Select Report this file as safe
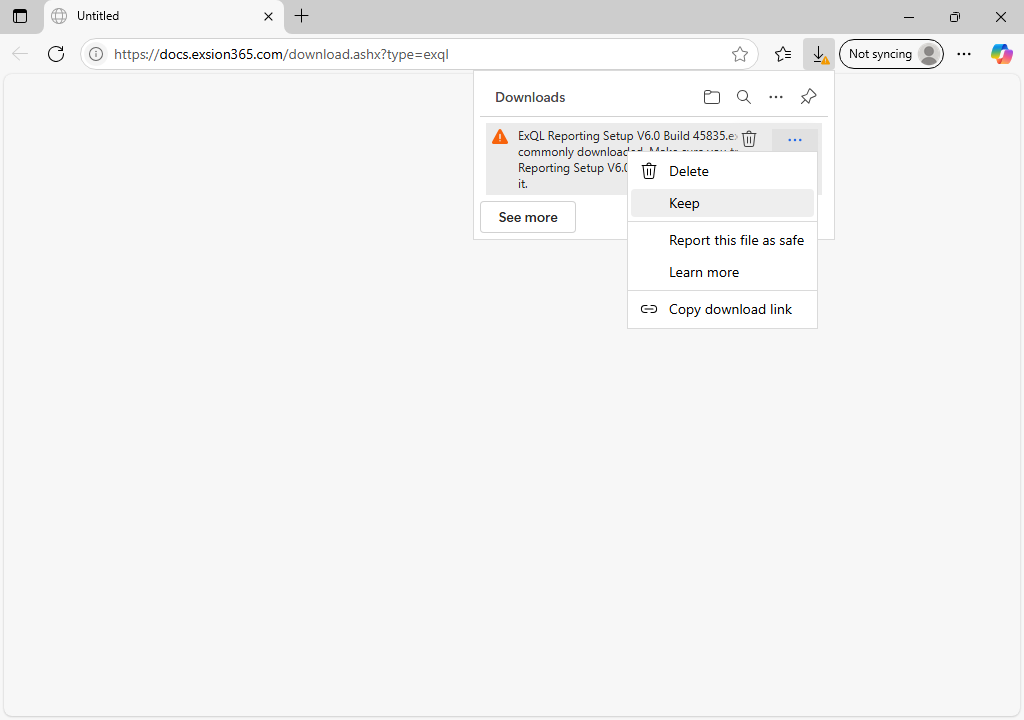 (722, 240)
